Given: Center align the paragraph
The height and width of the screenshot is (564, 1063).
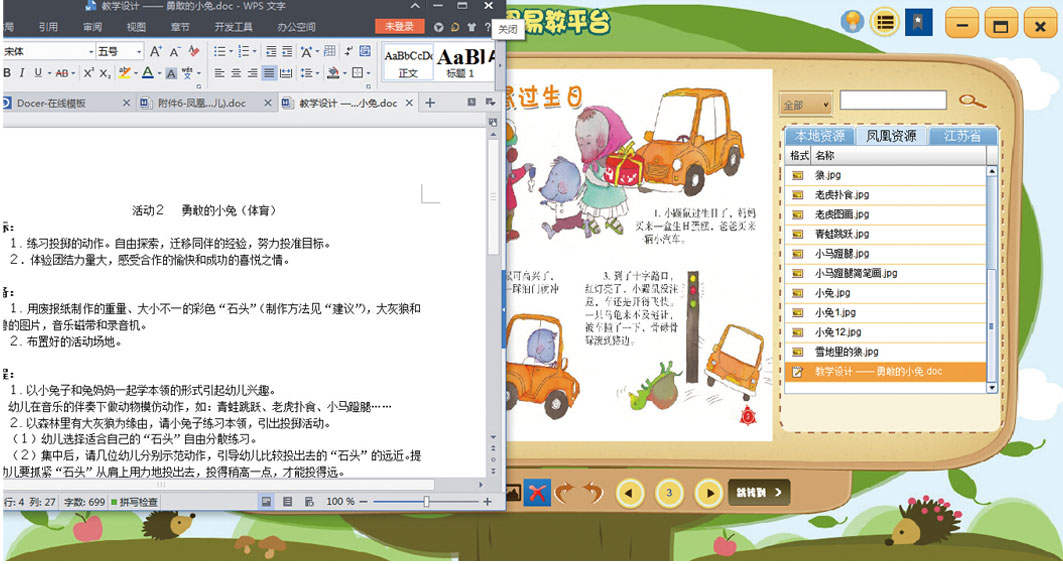Looking at the screenshot, I should (236, 73).
